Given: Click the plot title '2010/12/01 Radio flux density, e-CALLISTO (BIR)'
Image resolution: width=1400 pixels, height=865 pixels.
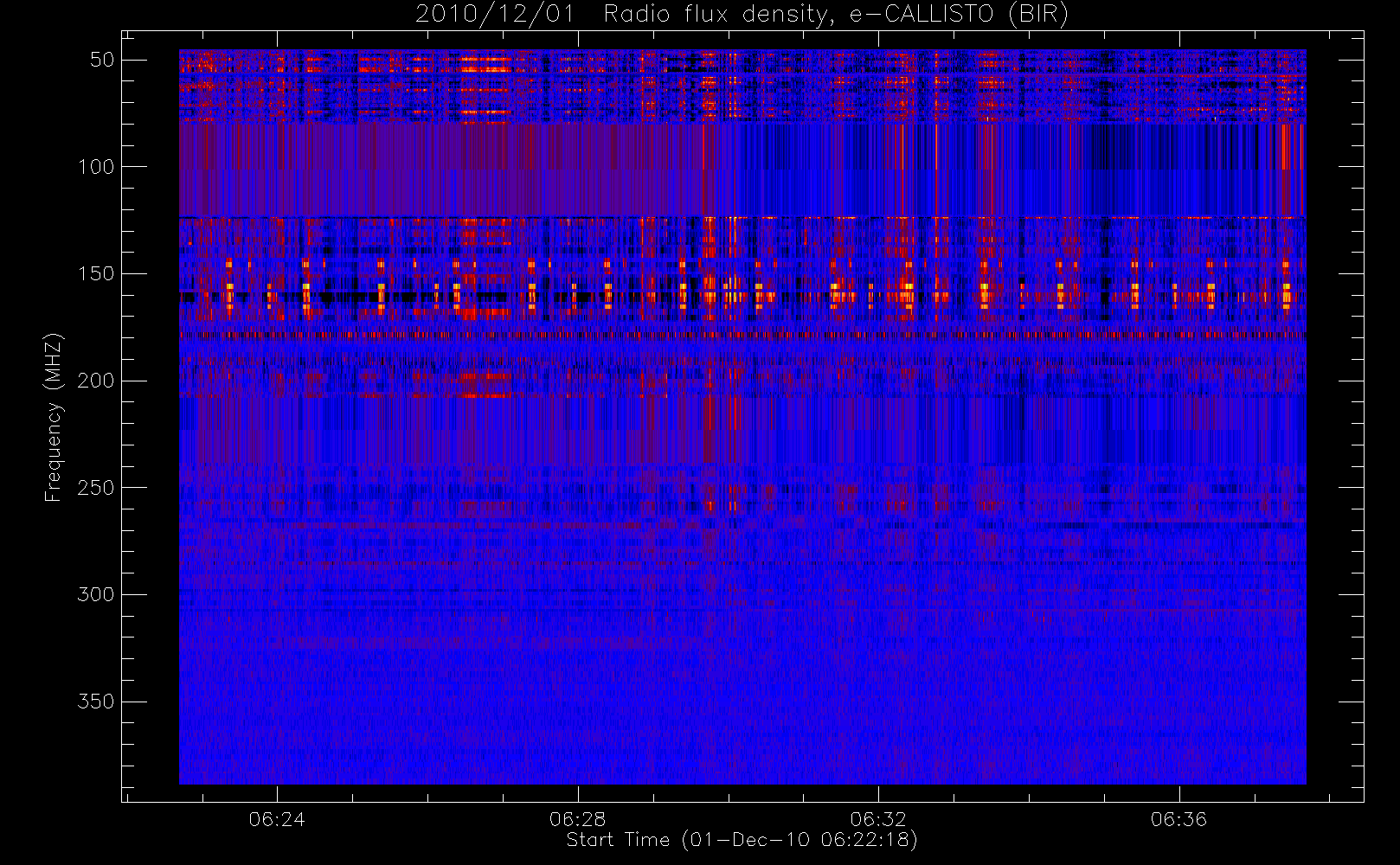Looking at the screenshot, I should pos(742,15).
